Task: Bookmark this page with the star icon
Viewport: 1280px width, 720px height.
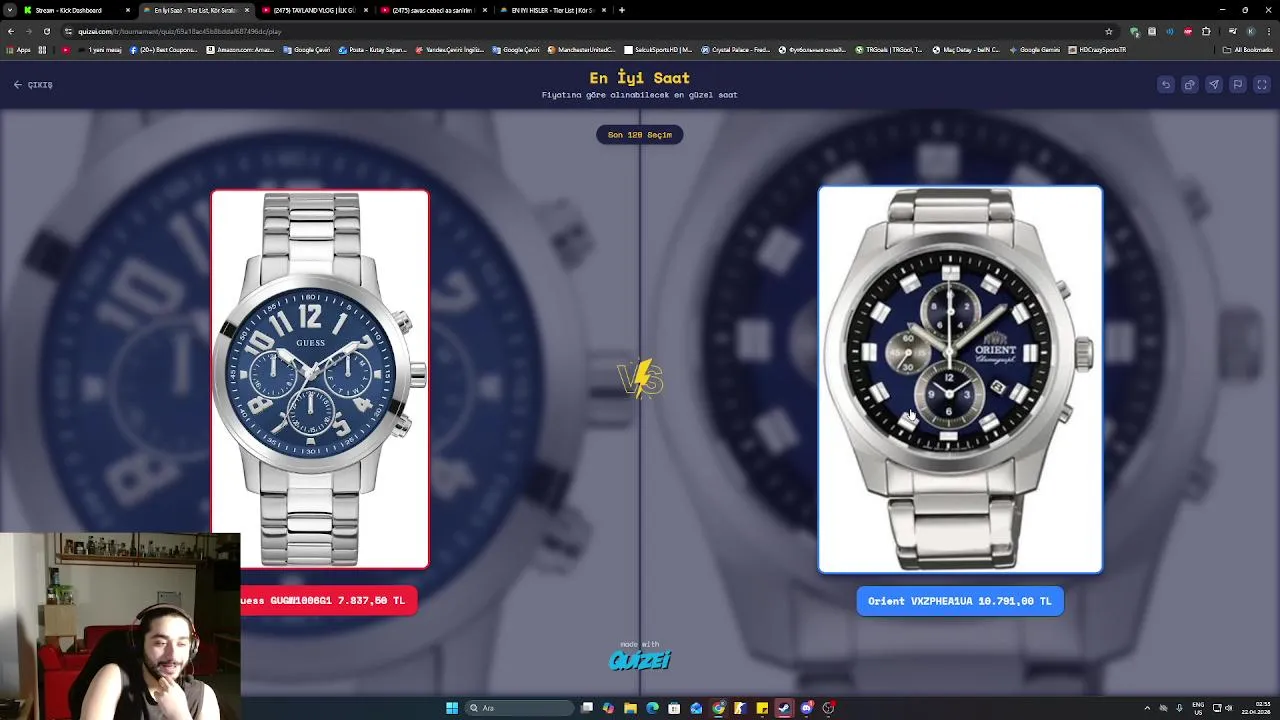Action: (1109, 31)
